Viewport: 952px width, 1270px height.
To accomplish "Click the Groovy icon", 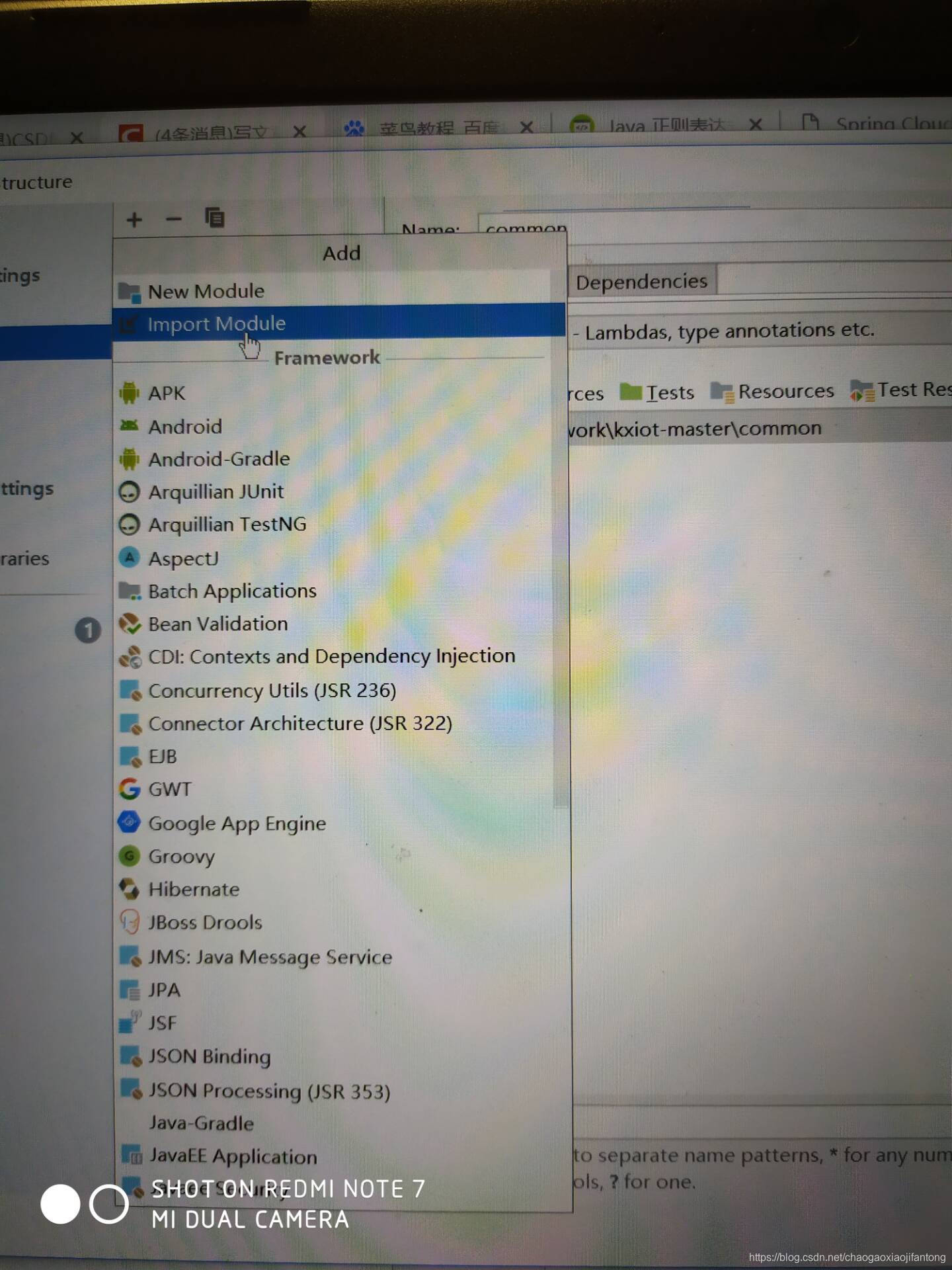I will click(130, 856).
